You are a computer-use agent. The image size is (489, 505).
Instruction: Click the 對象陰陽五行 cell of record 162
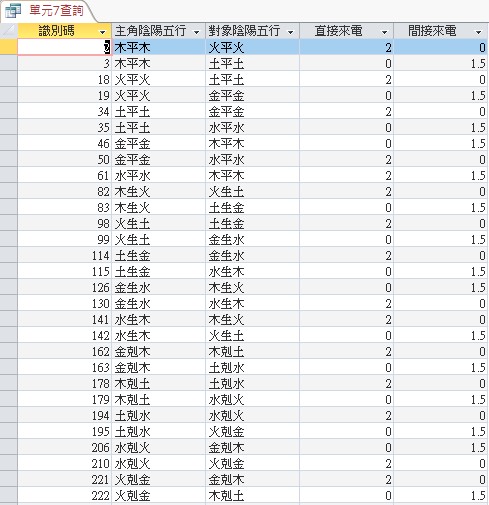click(x=252, y=351)
